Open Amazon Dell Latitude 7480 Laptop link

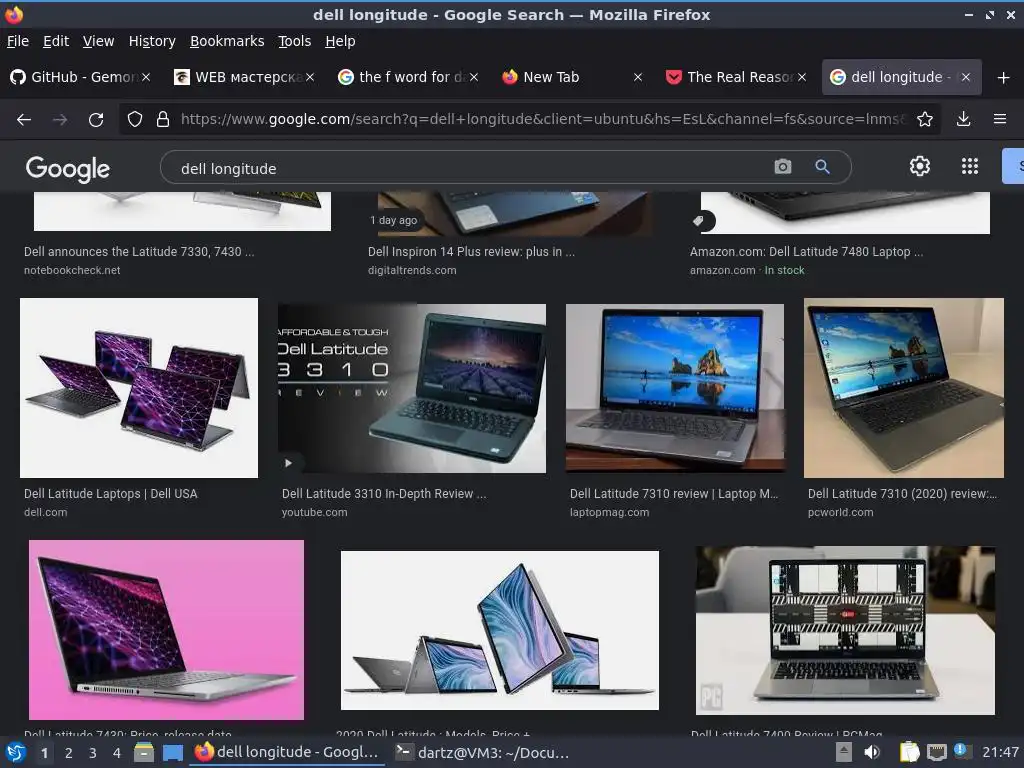point(807,251)
